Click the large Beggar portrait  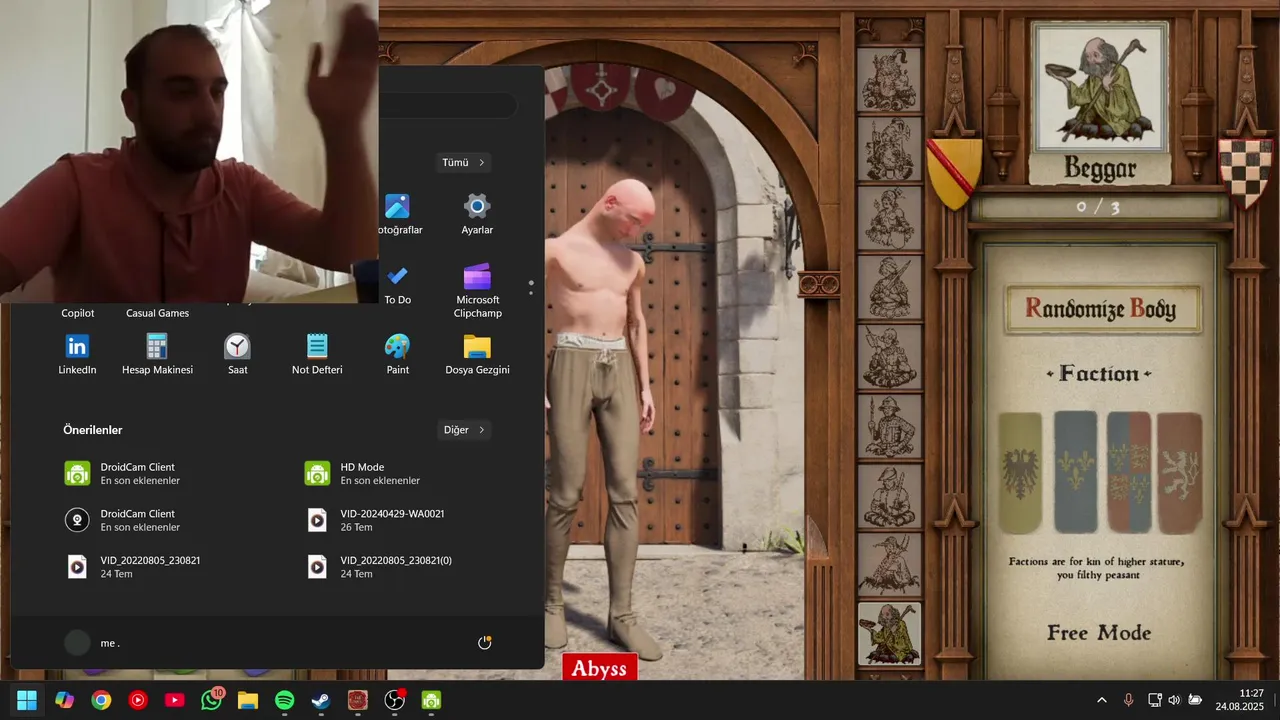click(1100, 87)
